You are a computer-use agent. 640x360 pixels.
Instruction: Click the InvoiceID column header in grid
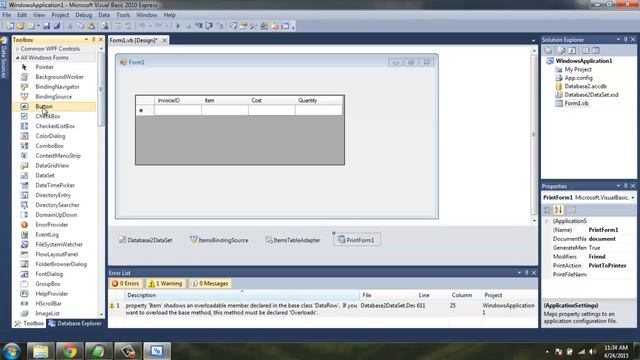coord(178,100)
